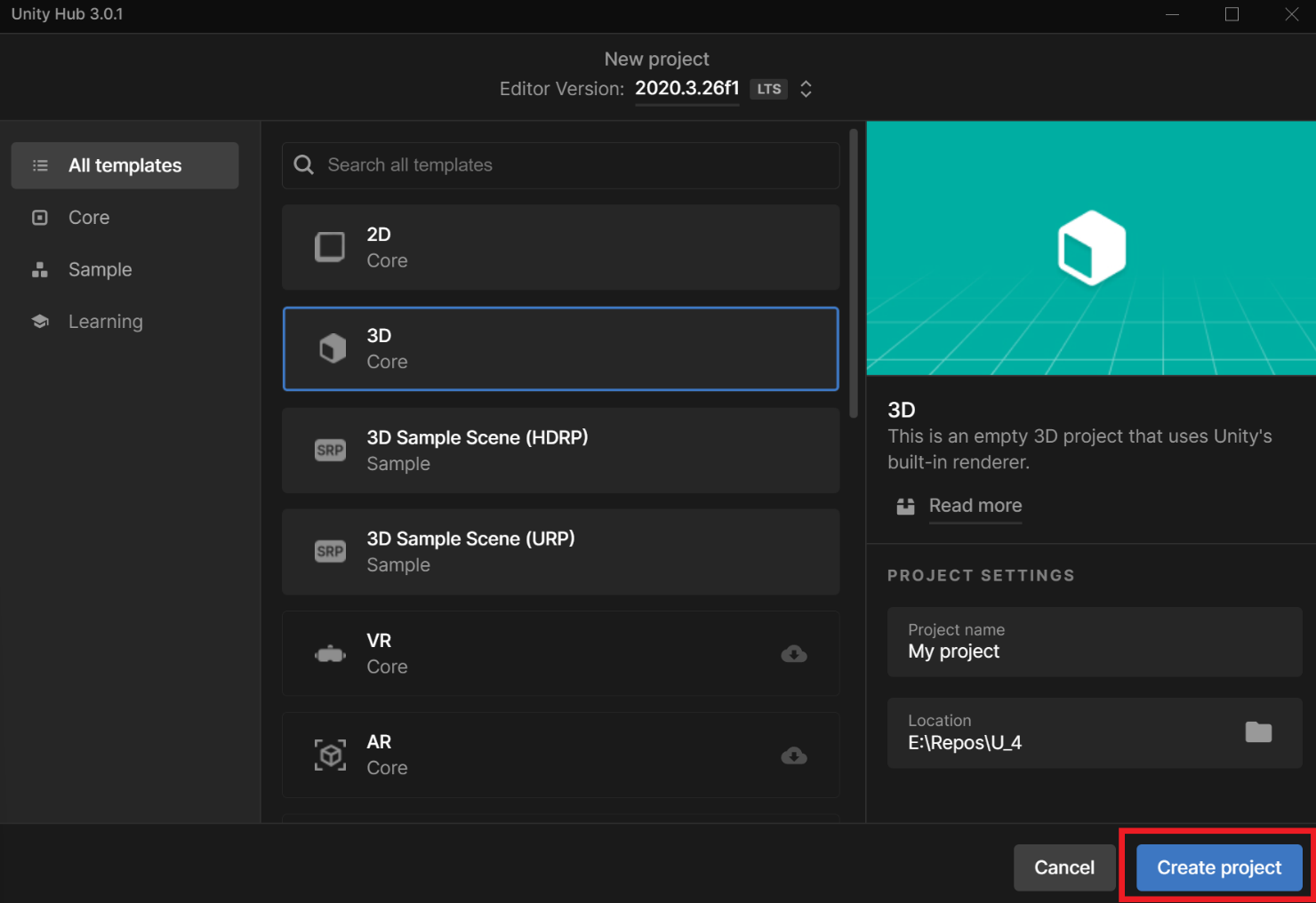Click the SRP icon for URP sample
The image size is (1316, 903).
[x=330, y=552]
